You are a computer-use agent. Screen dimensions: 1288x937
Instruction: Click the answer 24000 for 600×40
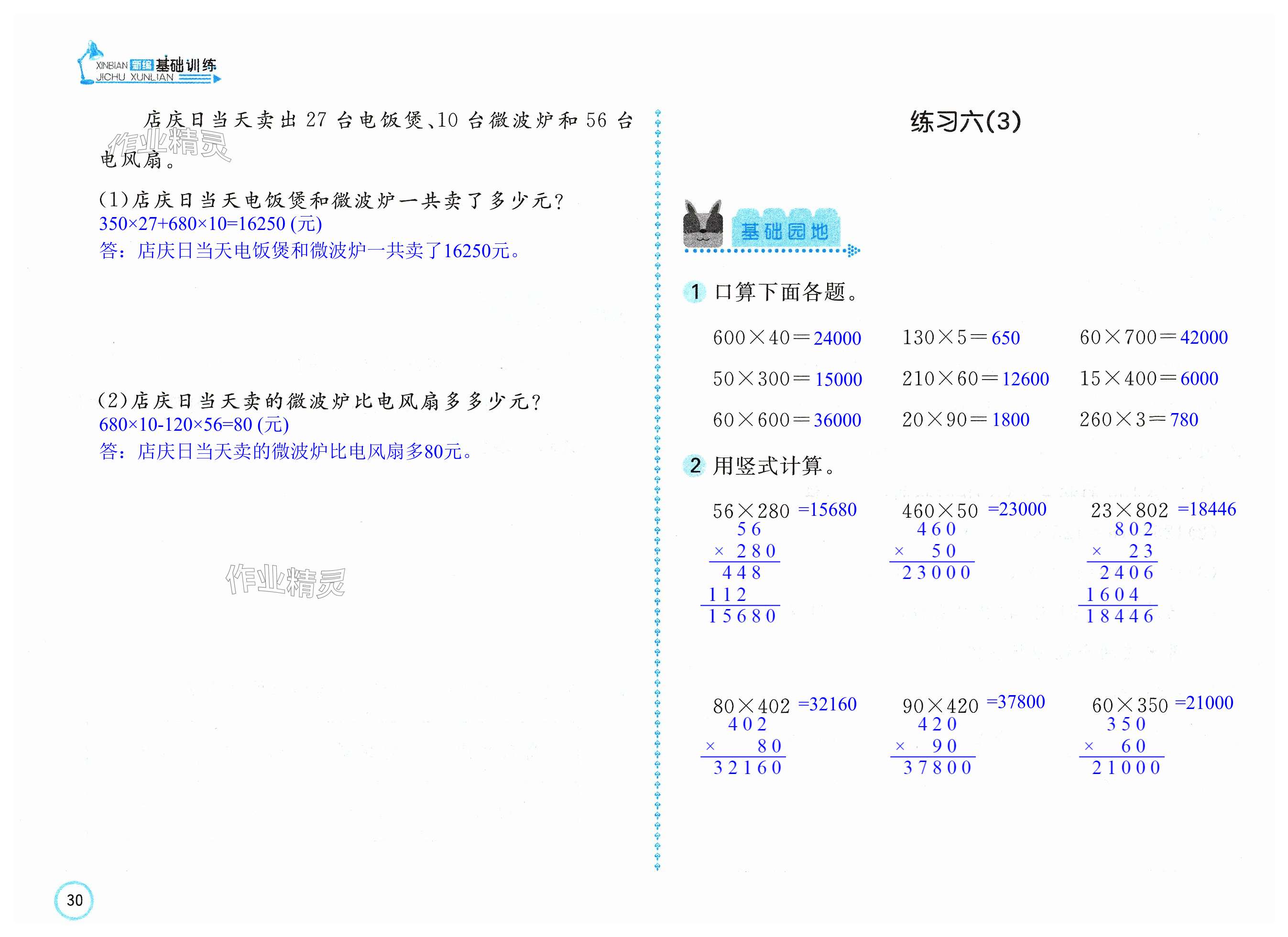coord(837,338)
